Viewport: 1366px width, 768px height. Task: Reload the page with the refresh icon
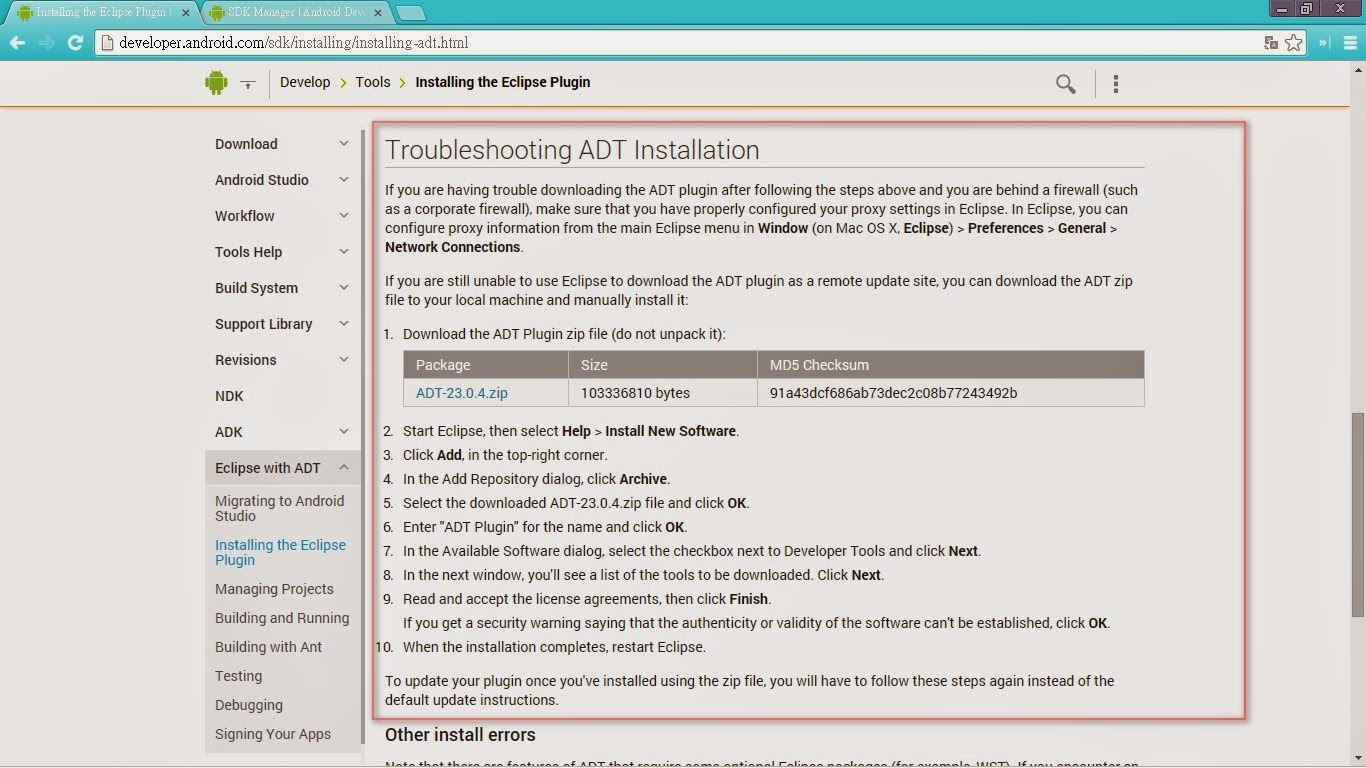click(x=75, y=43)
